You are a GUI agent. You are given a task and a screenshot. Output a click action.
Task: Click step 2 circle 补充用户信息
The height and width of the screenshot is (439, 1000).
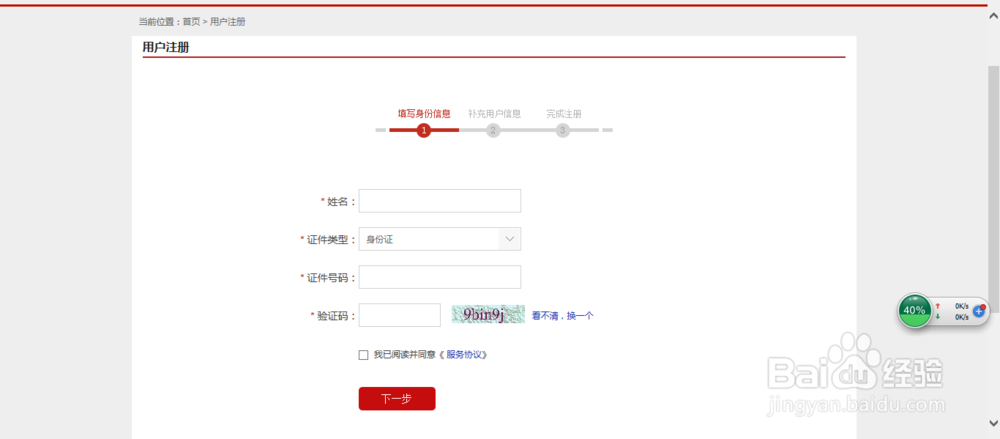(x=493, y=131)
